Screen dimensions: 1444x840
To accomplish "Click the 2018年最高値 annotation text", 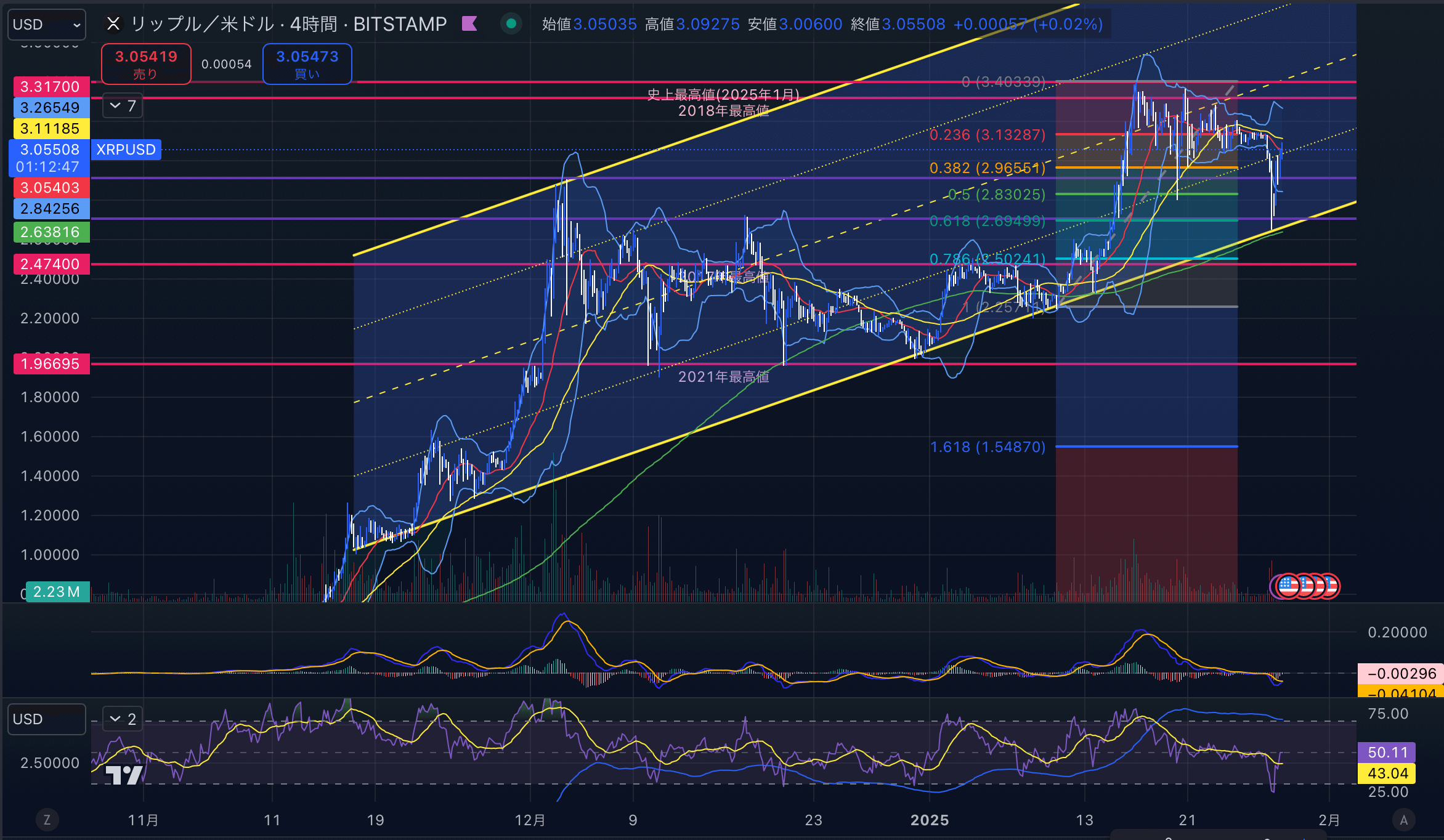I will 724,111.
